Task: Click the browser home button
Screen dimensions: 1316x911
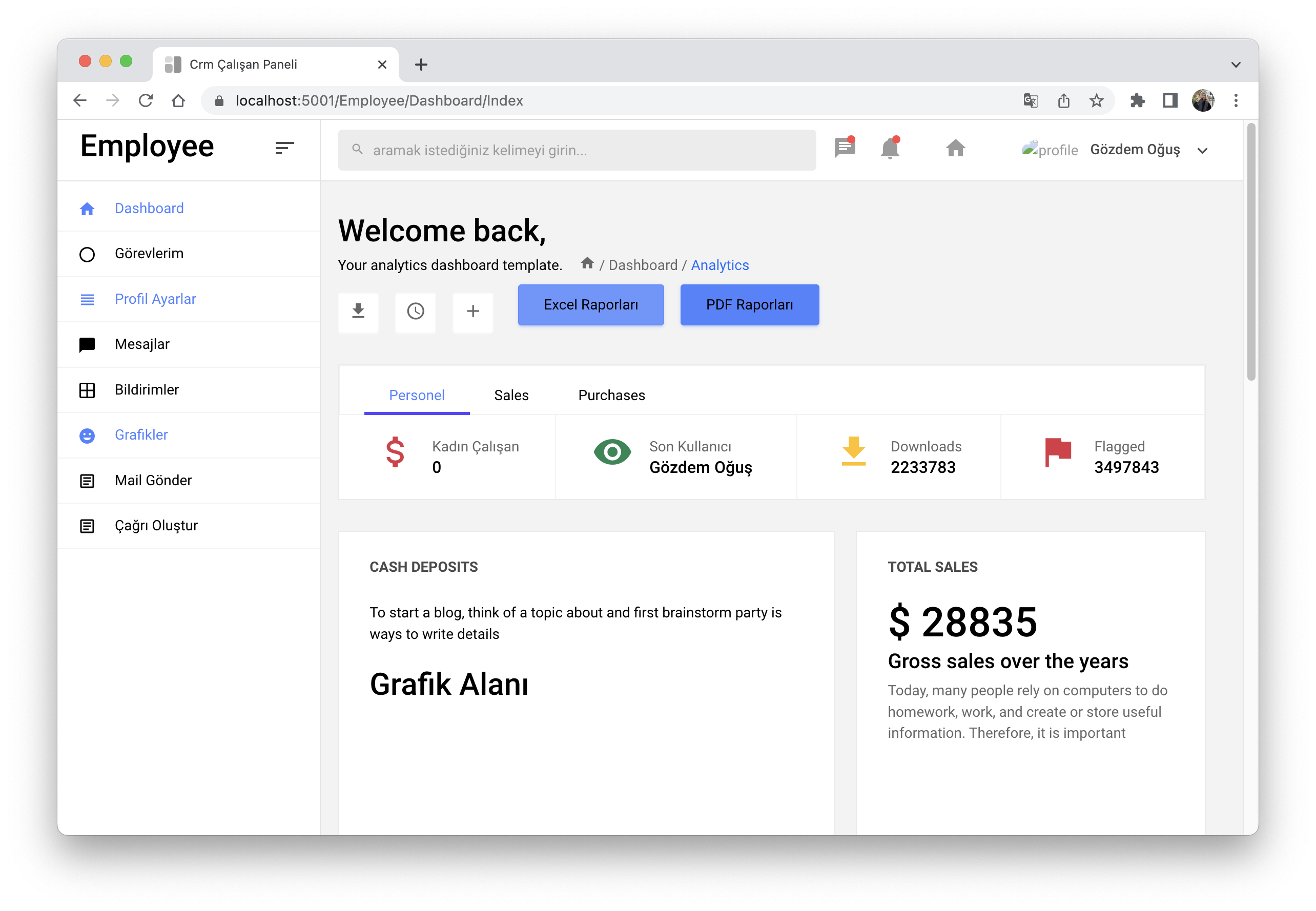Action: pos(178,100)
